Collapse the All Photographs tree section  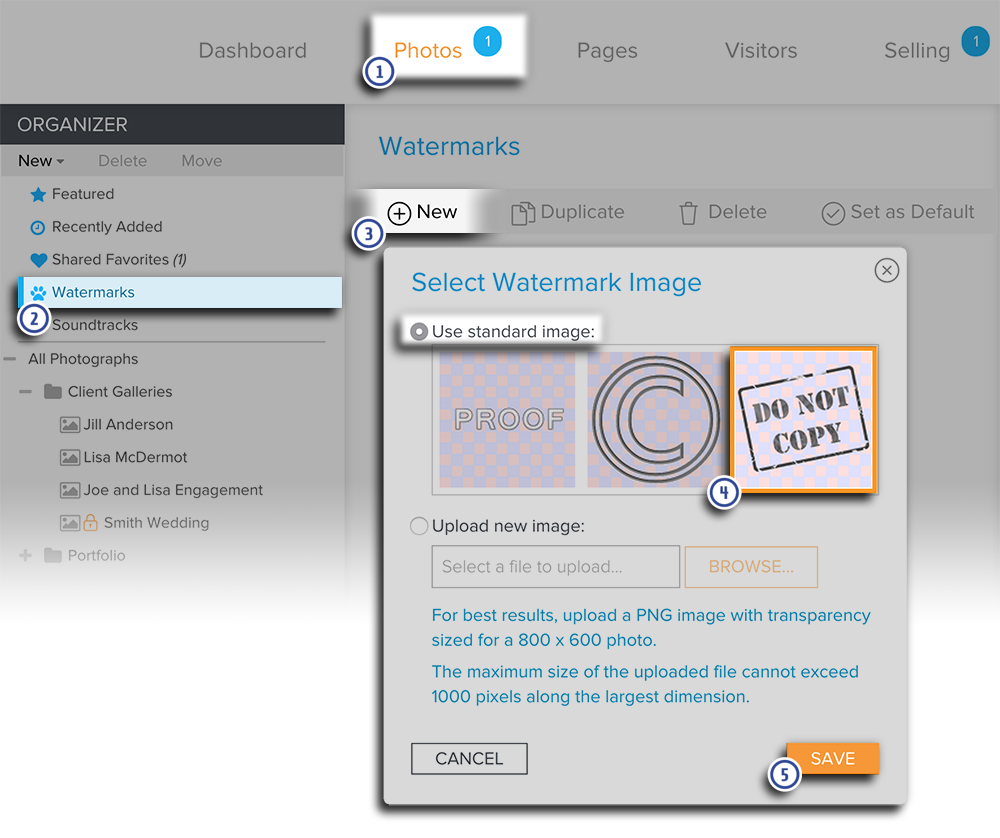click(11, 358)
